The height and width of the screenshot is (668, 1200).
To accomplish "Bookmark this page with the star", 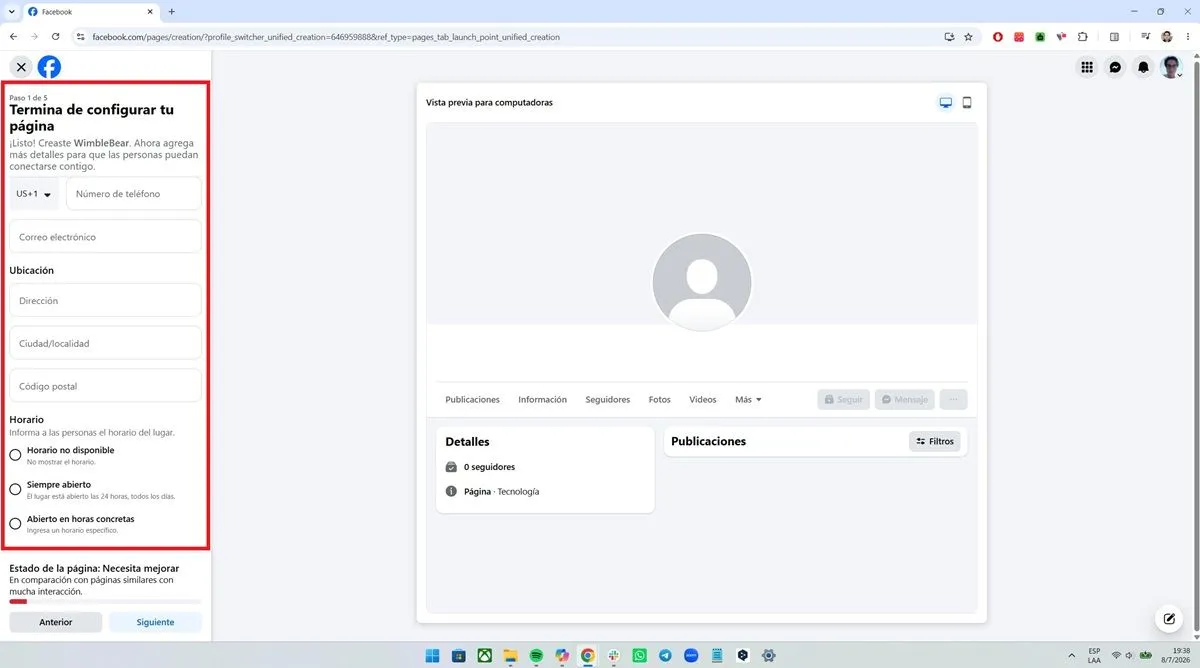I will [x=968, y=37].
